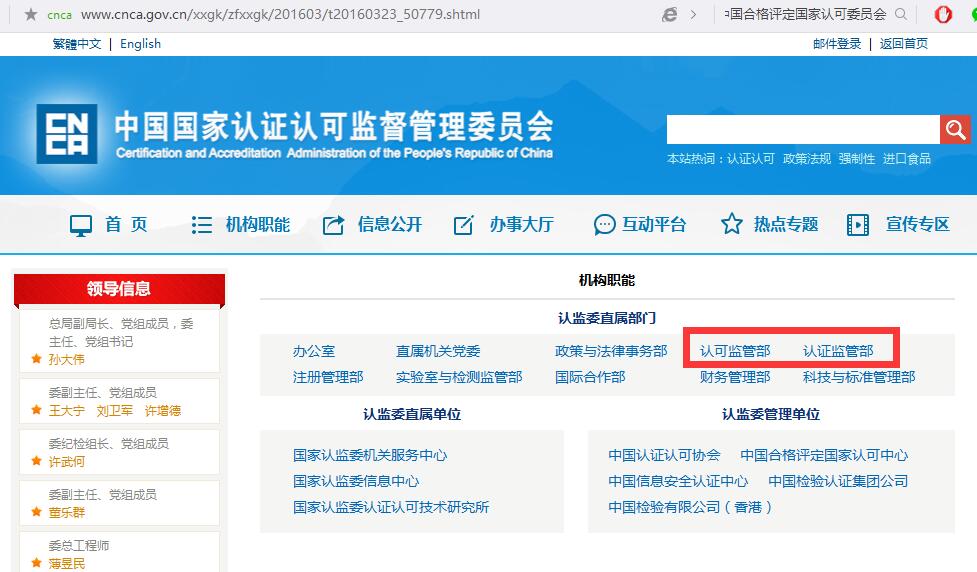Open 直属机关党委 link
The image size is (977, 572).
pyautogui.click(x=438, y=351)
